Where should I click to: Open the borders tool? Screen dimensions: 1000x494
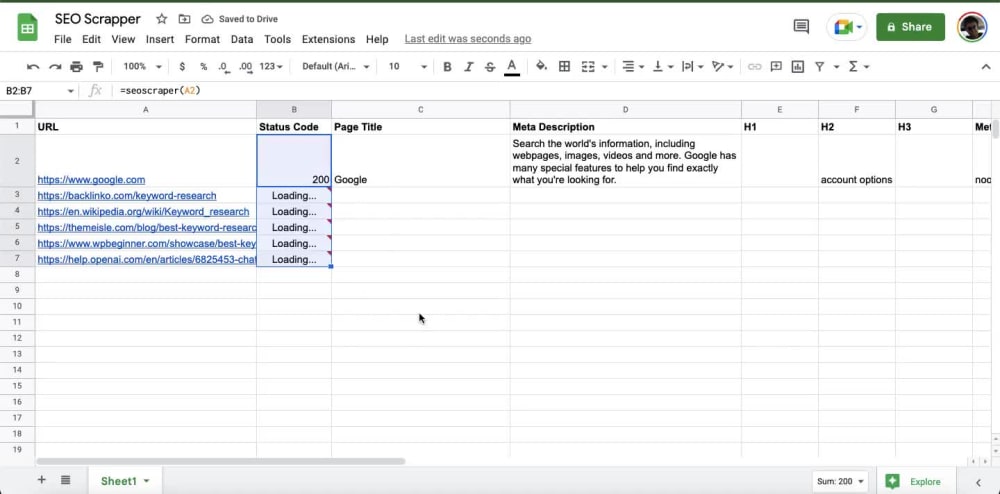[x=564, y=66]
